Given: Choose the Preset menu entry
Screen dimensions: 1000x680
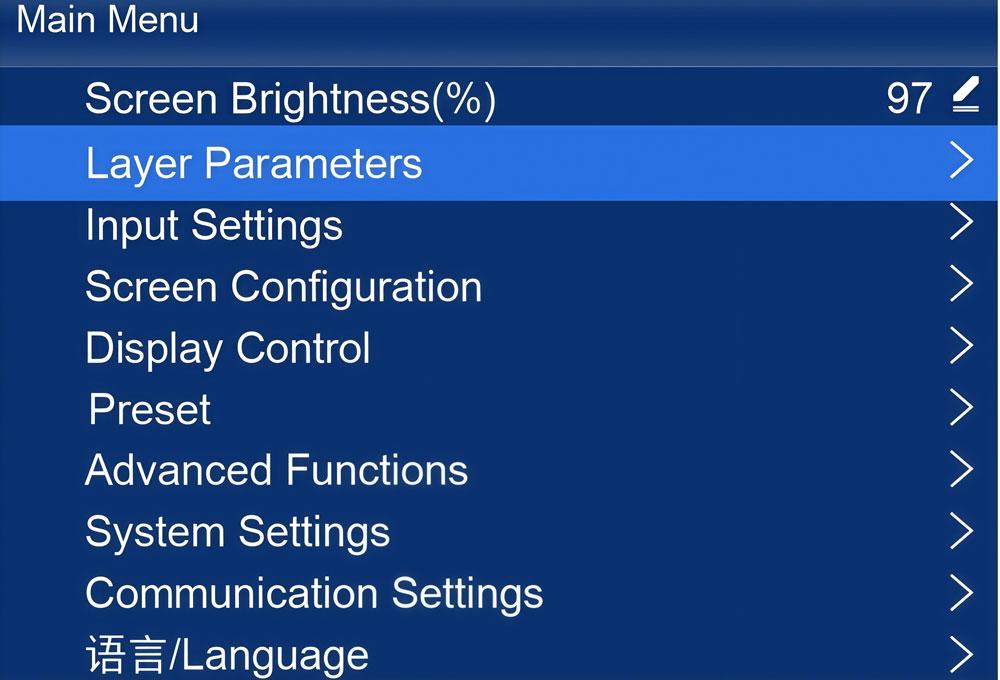Looking at the screenshot, I should pos(150,410).
